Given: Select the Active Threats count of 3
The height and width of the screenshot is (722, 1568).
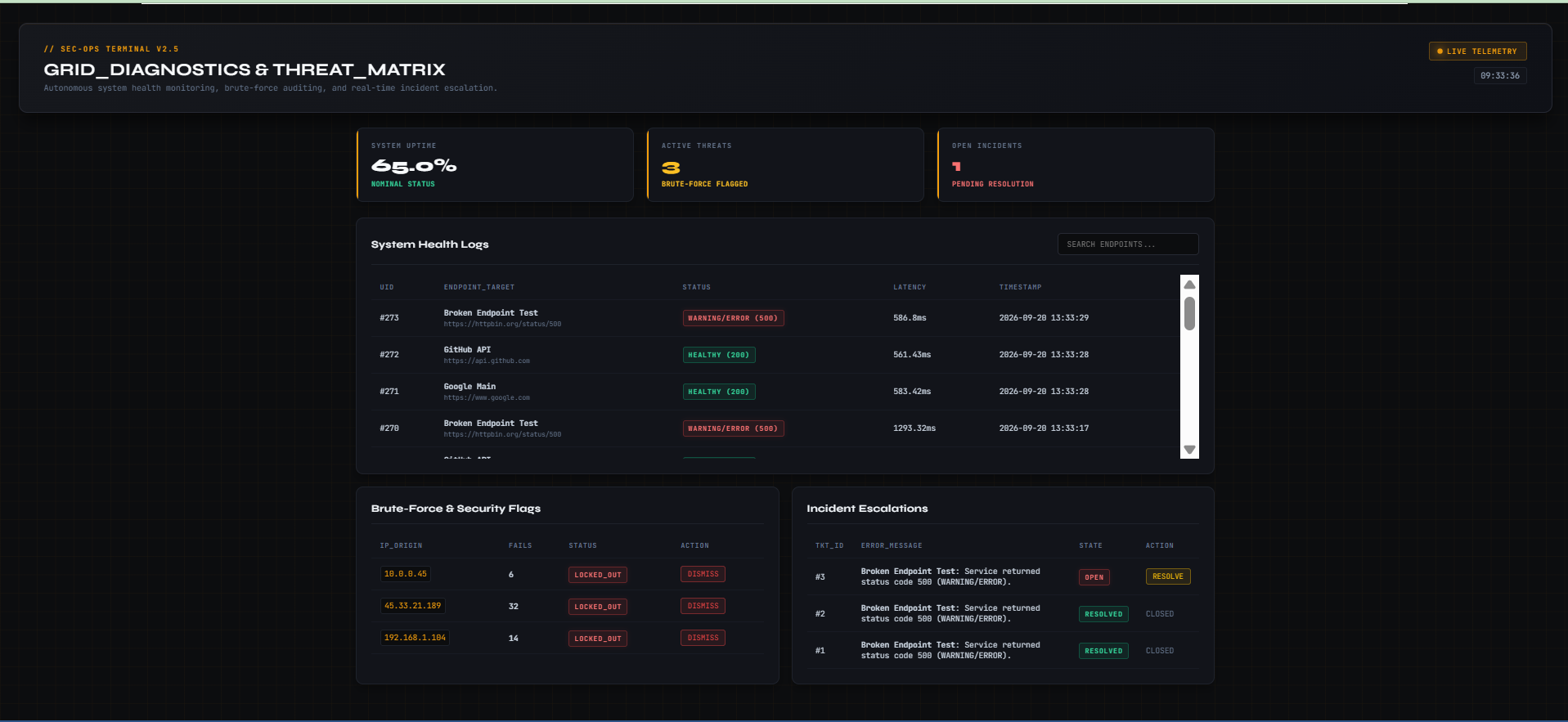Looking at the screenshot, I should click(671, 168).
